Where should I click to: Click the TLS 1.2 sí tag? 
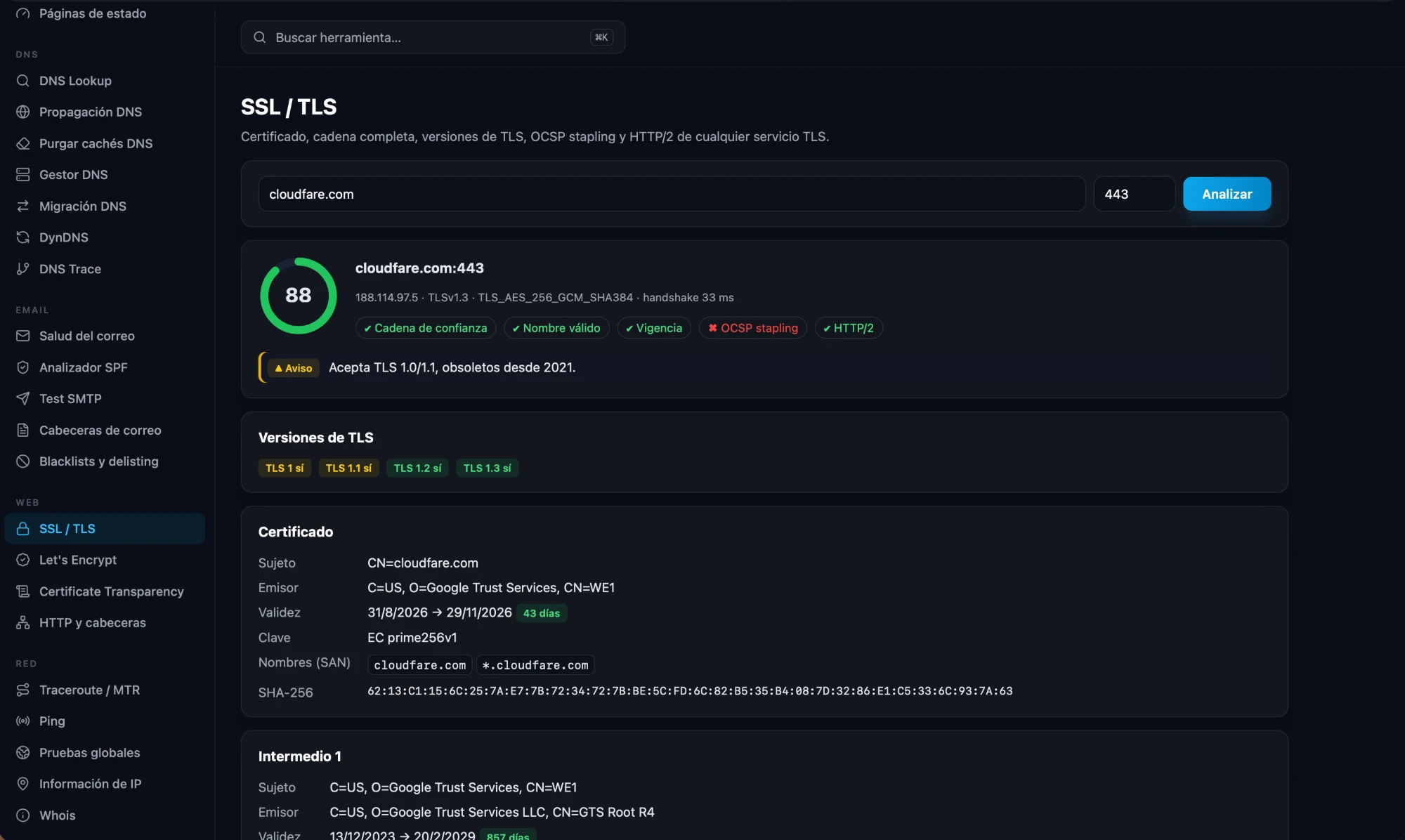417,468
